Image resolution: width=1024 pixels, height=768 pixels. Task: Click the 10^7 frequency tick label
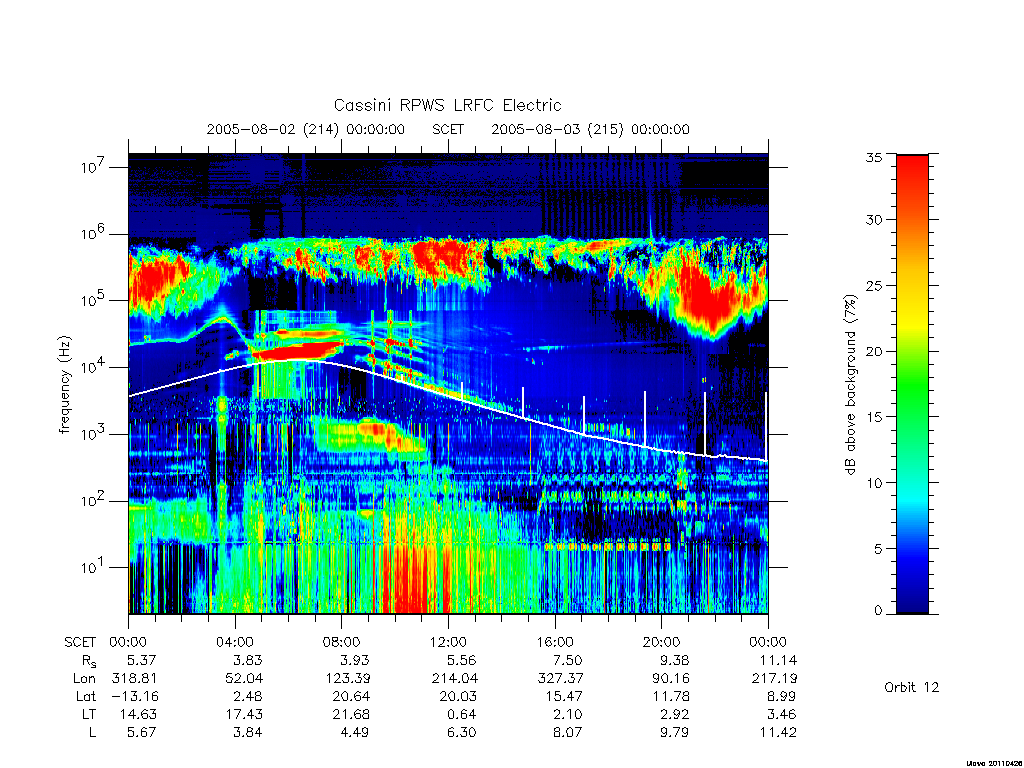[94, 167]
